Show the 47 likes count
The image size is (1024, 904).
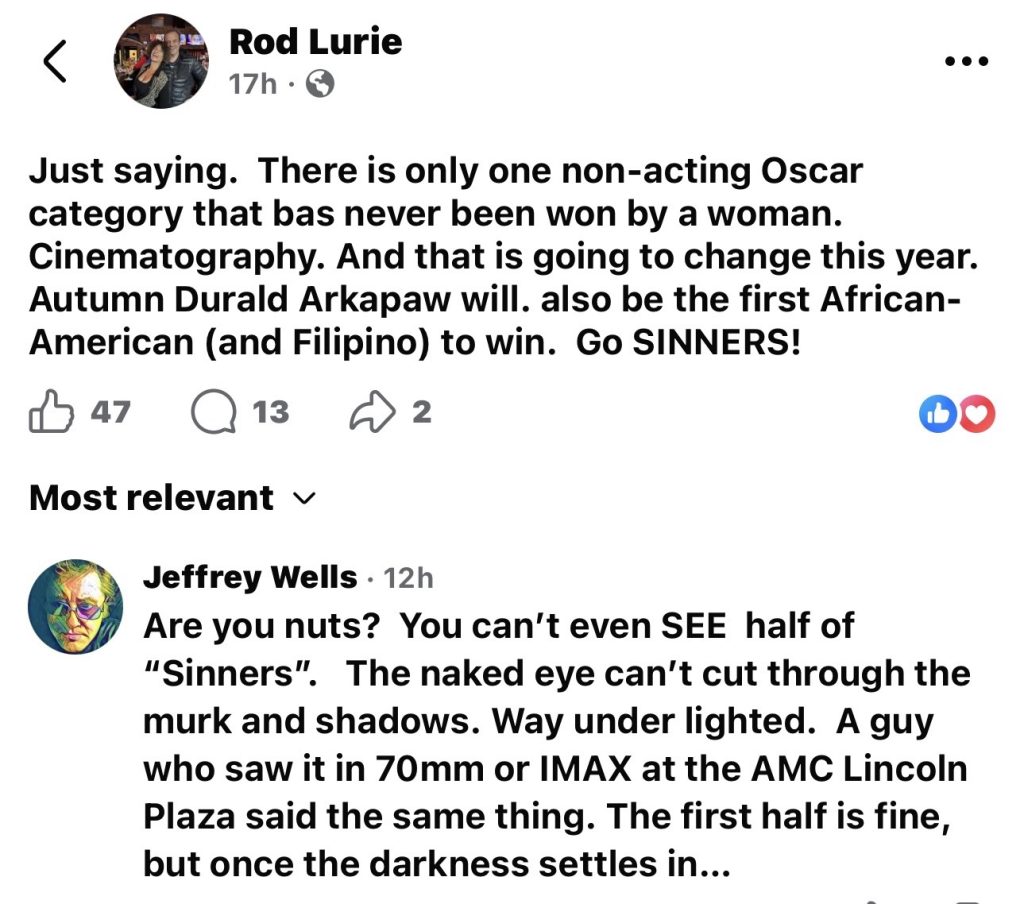110,412
